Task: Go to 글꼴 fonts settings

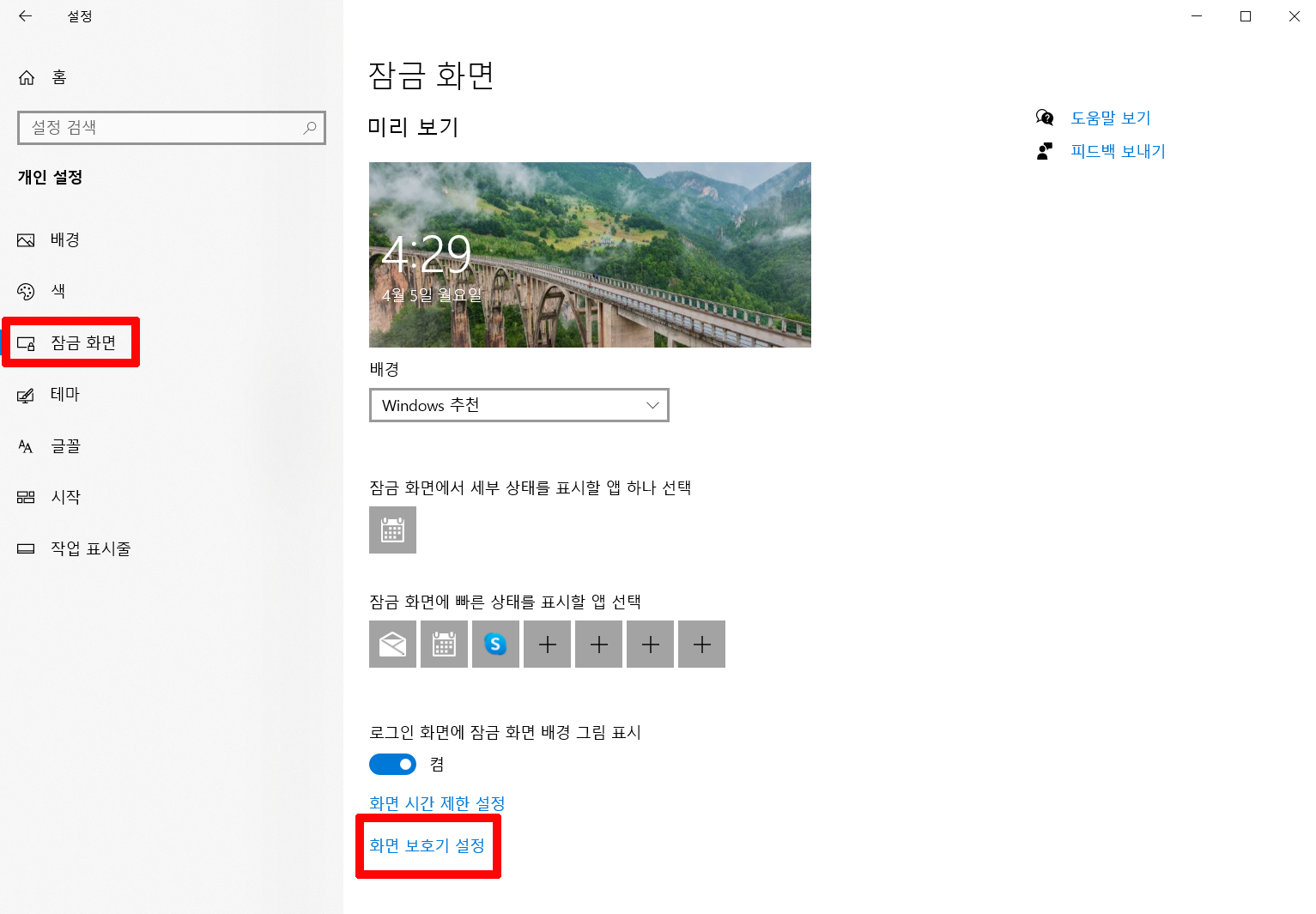Action: 65,446
